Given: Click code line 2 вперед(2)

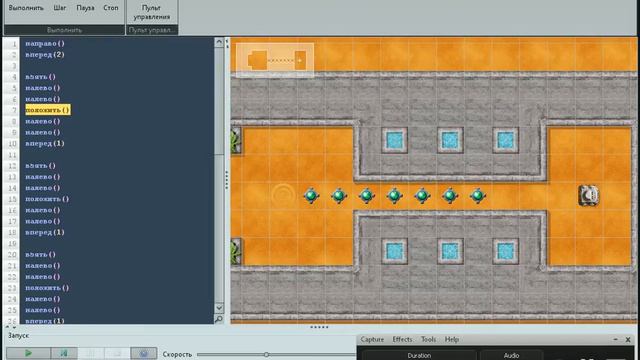Looking at the screenshot, I should pyautogui.click(x=44, y=54).
